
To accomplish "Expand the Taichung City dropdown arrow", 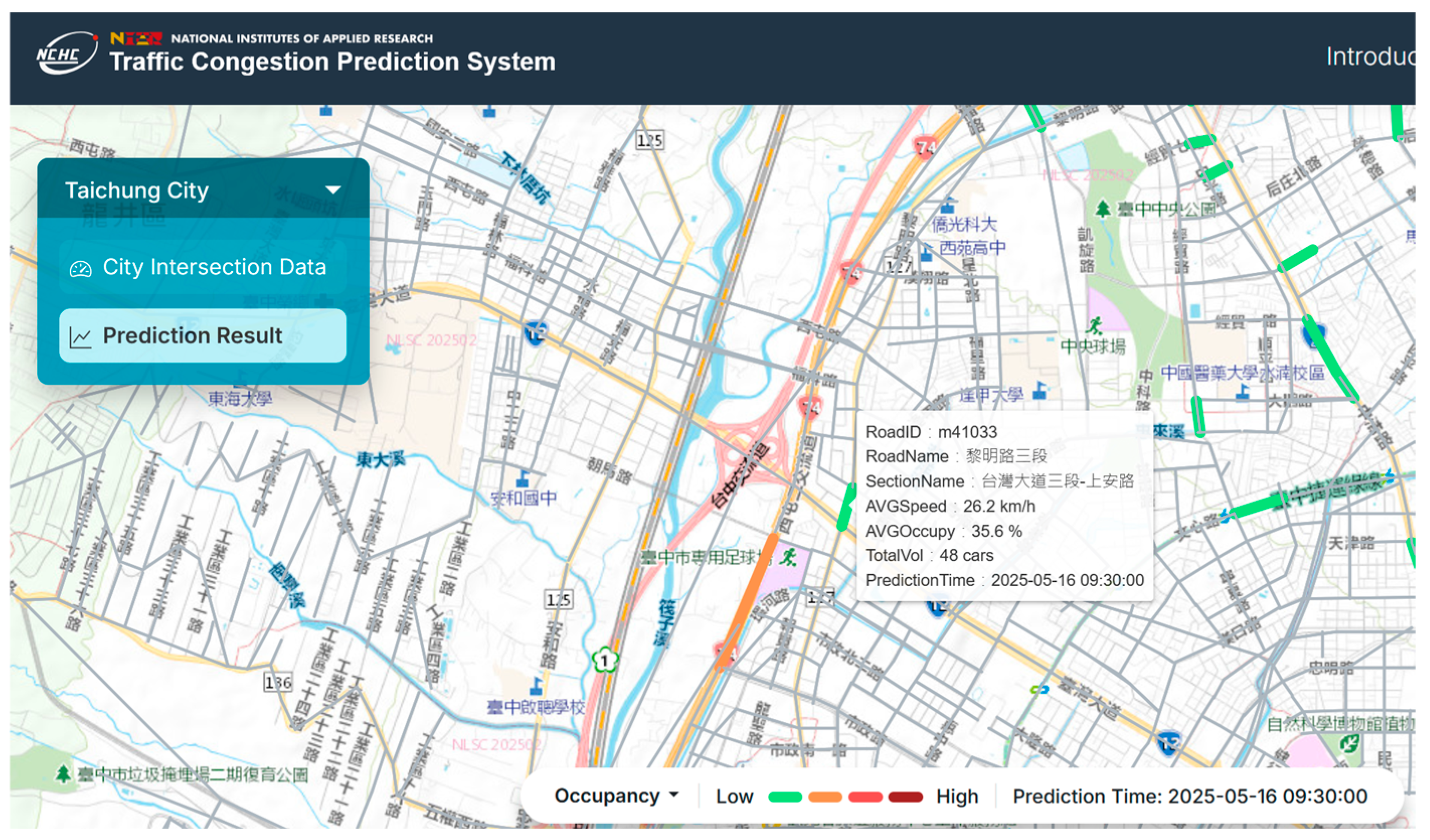I will coord(334,190).
